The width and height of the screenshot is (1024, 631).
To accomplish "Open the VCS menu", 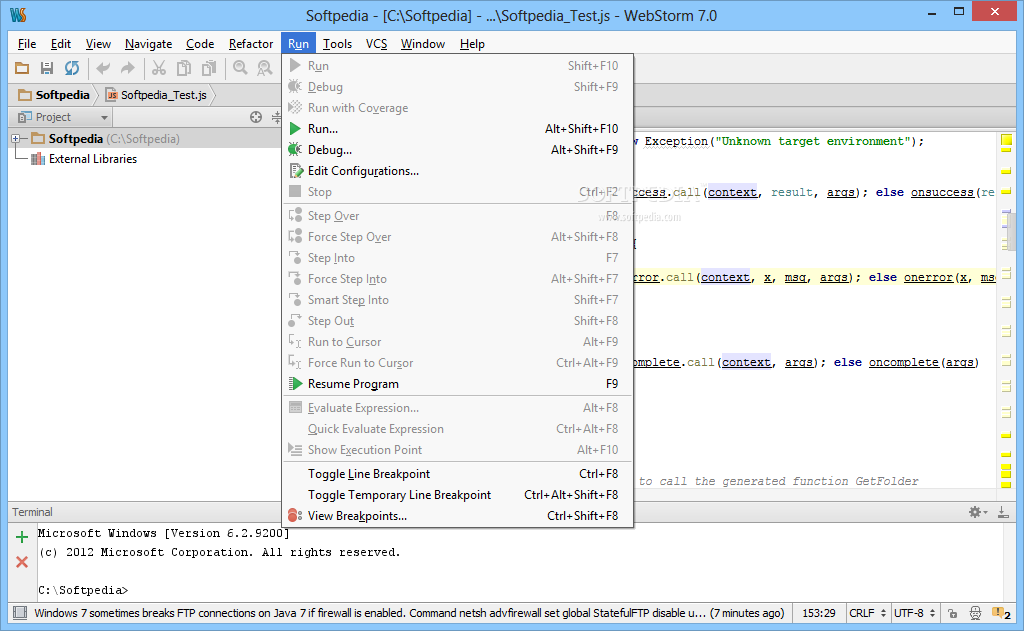I will coord(376,44).
